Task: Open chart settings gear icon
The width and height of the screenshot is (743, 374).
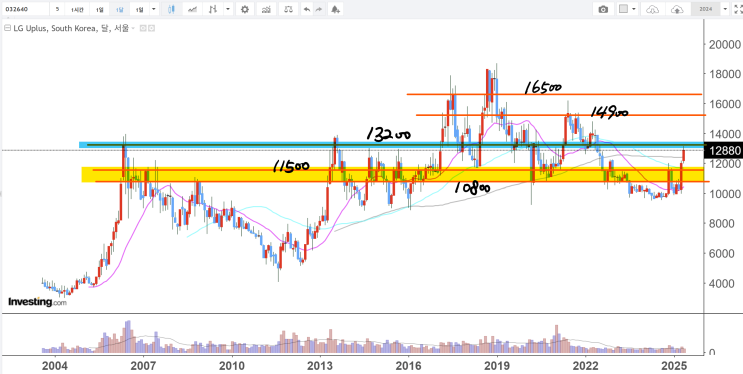Action: click(245, 9)
